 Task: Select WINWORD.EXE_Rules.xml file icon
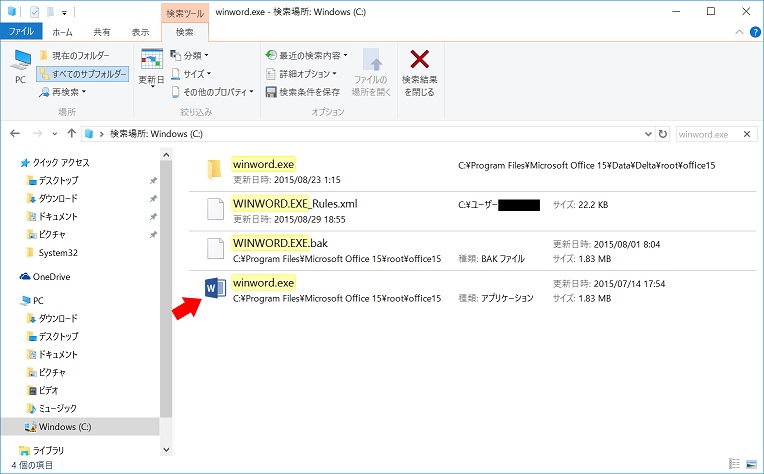pyautogui.click(x=215, y=209)
